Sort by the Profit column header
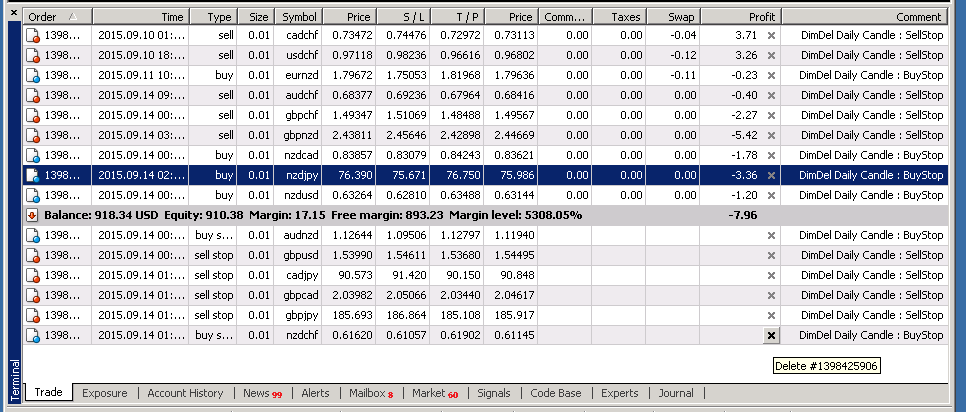This screenshot has width=966, height=412. 741,17
